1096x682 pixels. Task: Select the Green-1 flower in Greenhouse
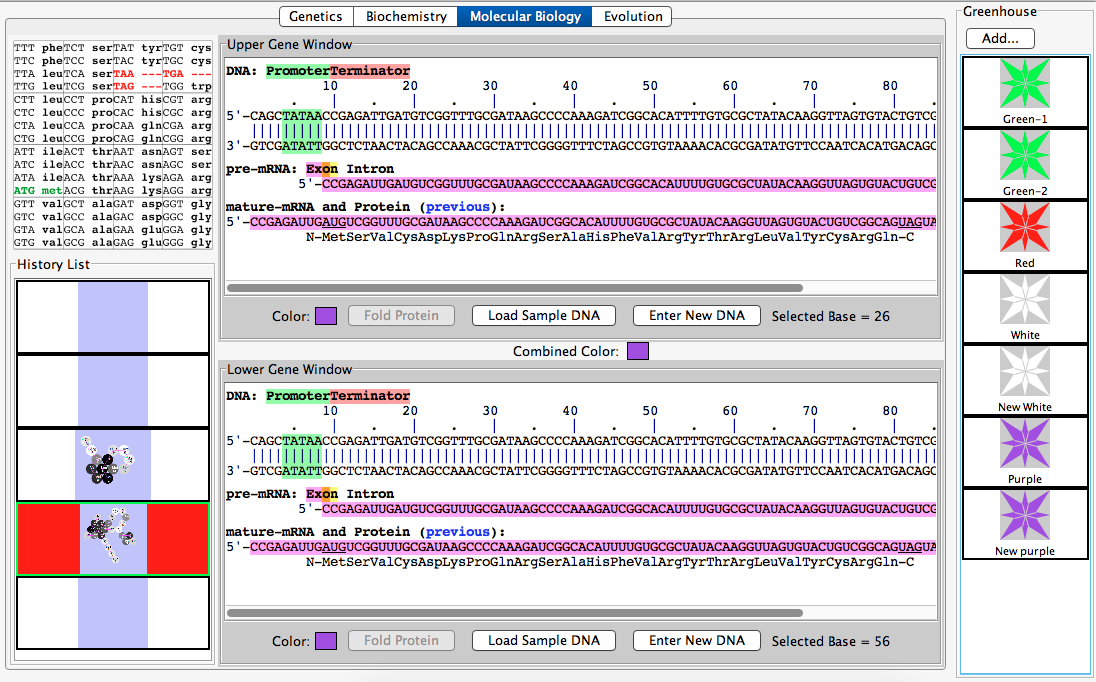1024,84
